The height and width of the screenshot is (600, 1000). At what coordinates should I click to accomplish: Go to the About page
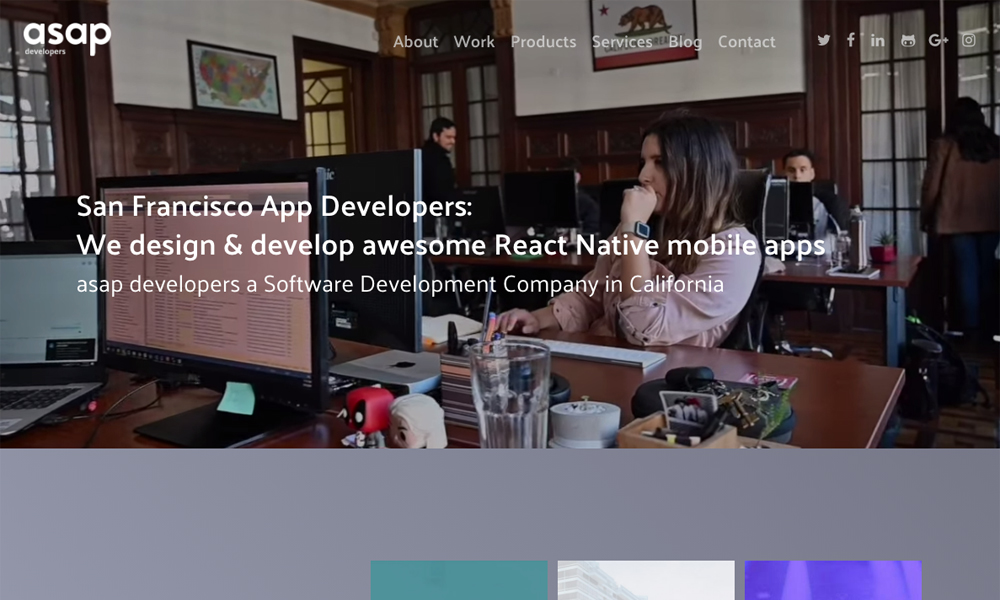pyautogui.click(x=415, y=42)
